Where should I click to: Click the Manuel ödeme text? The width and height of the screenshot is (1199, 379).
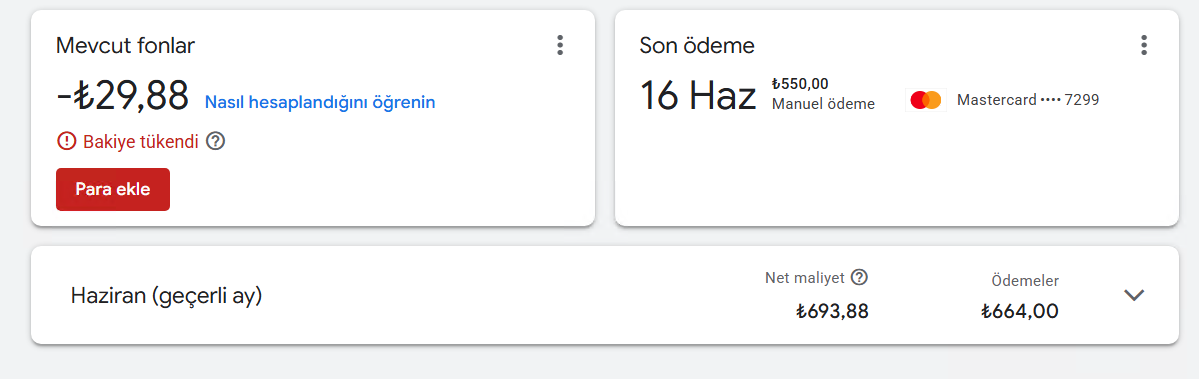point(823,104)
